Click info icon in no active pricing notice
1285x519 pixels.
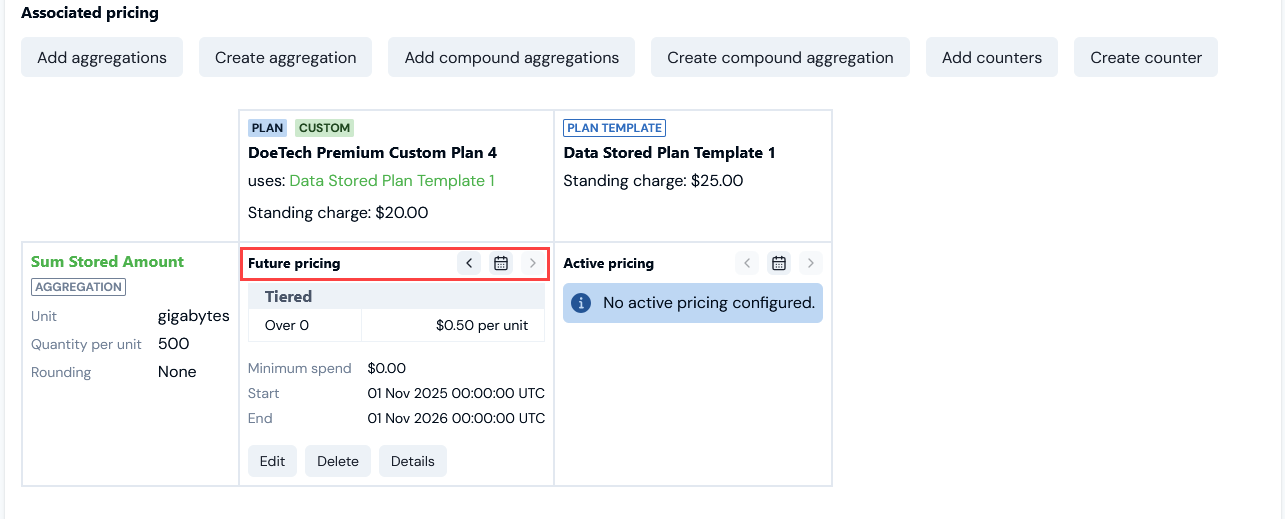click(583, 302)
